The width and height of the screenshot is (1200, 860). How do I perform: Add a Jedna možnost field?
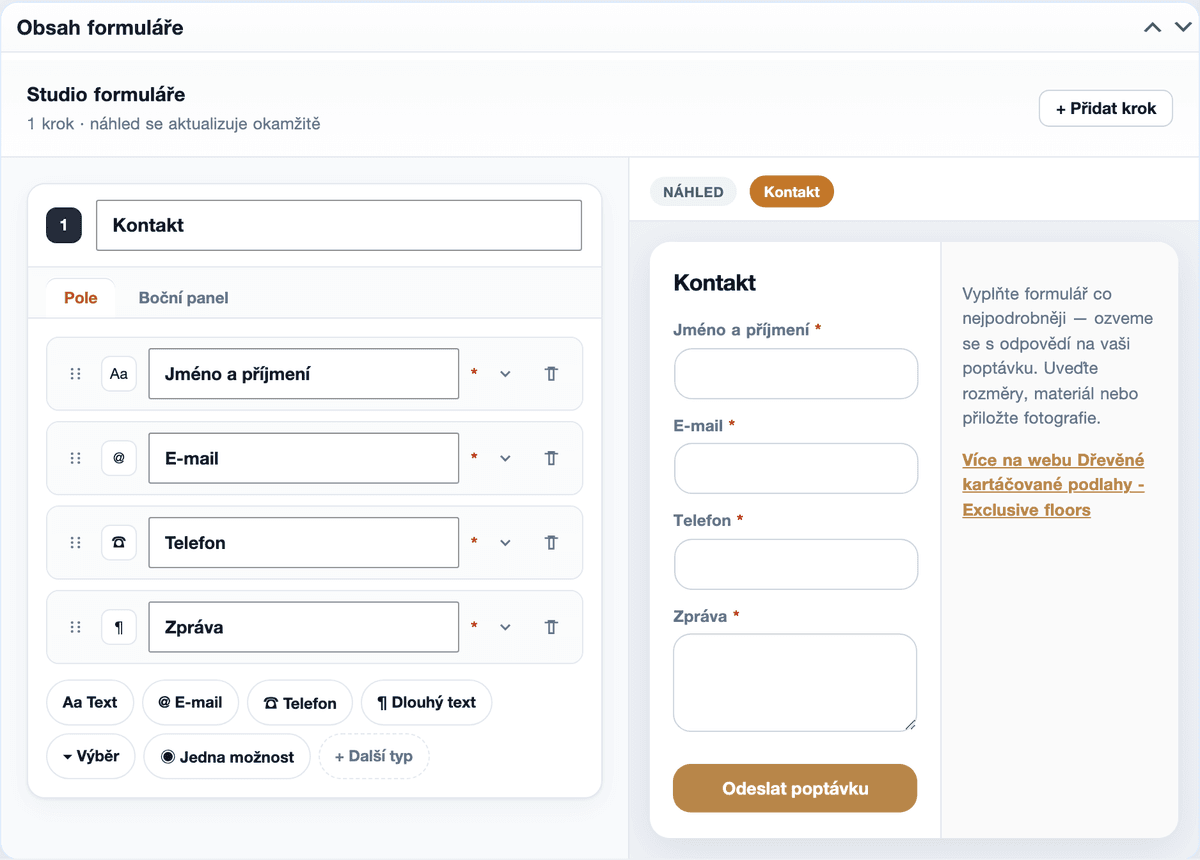point(227,757)
